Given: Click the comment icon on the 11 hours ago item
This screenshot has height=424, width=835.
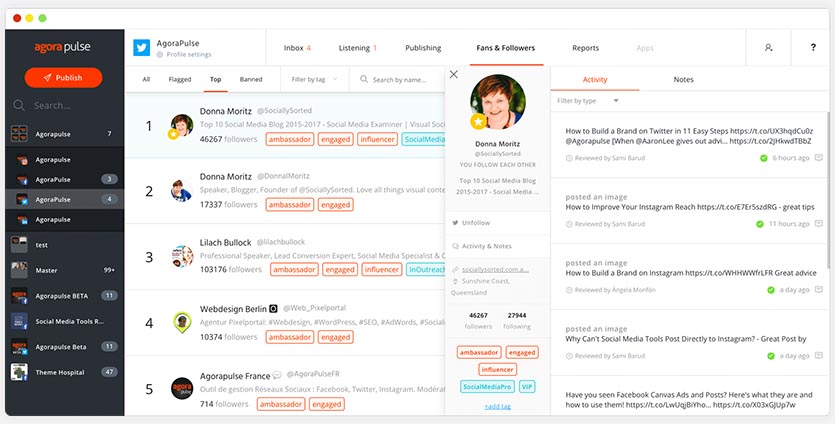Looking at the screenshot, I should (x=819, y=224).
